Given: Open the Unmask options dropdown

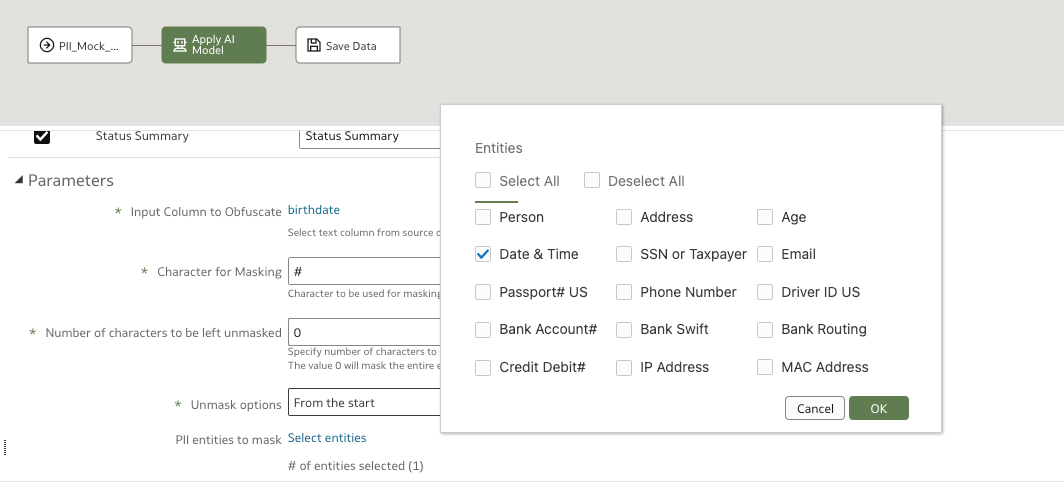Looking at the screenshot, I should (x=365, y=403).
